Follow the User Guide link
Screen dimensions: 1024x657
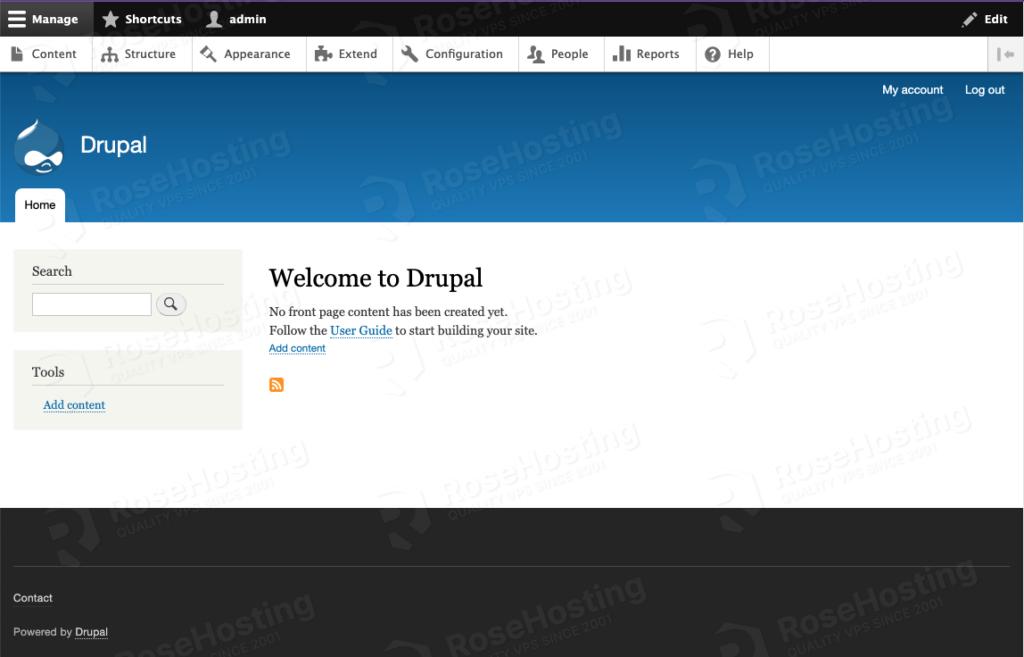[360, 330]
